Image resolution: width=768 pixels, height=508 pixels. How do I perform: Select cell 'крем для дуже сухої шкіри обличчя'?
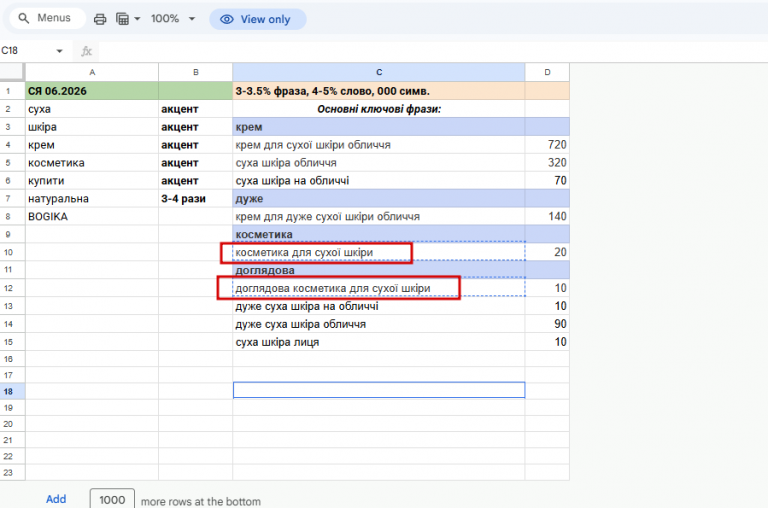tap(379, 217)
